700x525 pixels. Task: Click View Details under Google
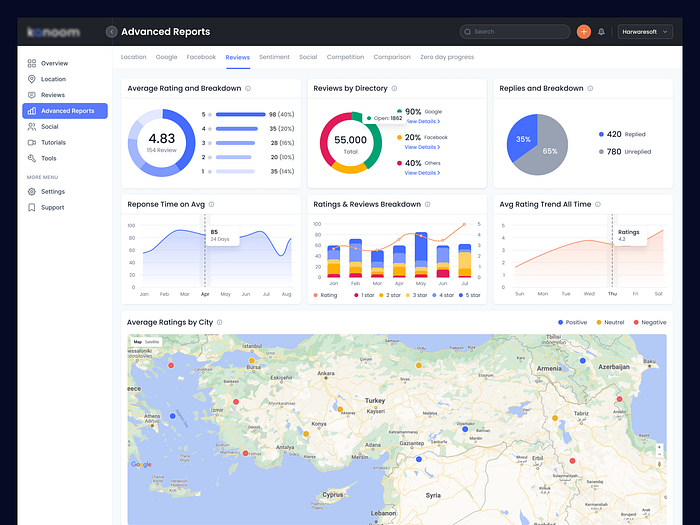click(421, 120)
